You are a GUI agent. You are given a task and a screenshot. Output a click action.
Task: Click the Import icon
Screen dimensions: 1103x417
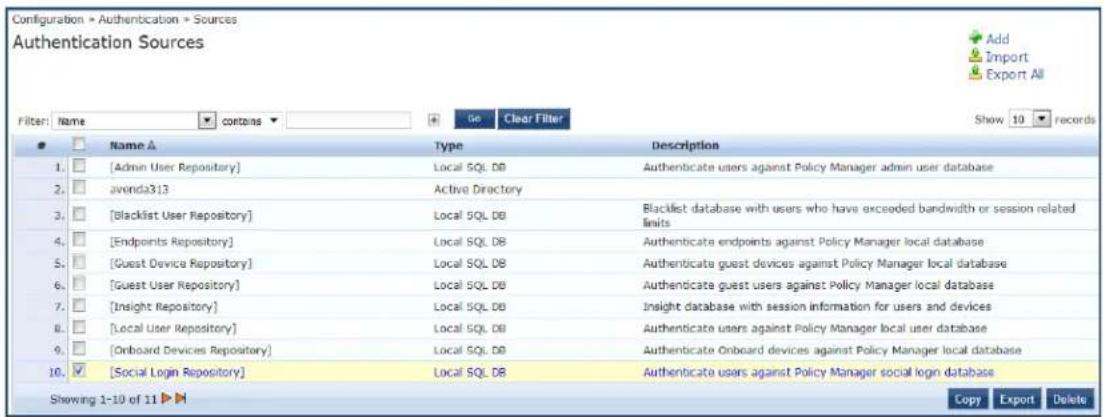(x=976, y=57)
